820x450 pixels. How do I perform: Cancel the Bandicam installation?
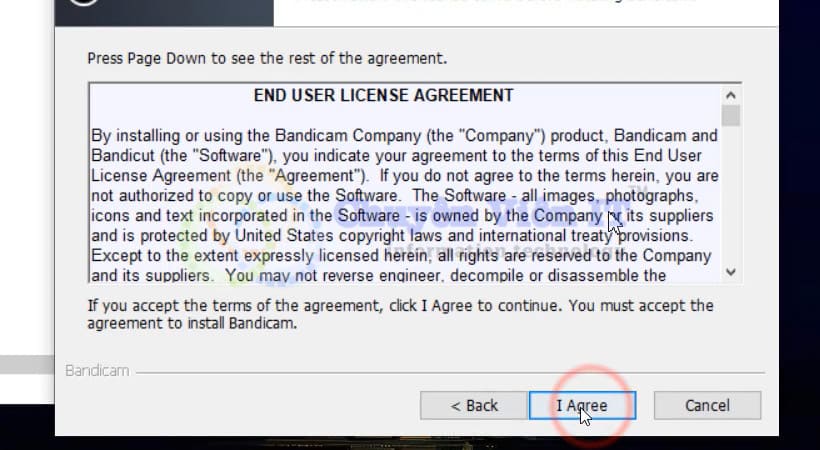(x=707, y=406)
